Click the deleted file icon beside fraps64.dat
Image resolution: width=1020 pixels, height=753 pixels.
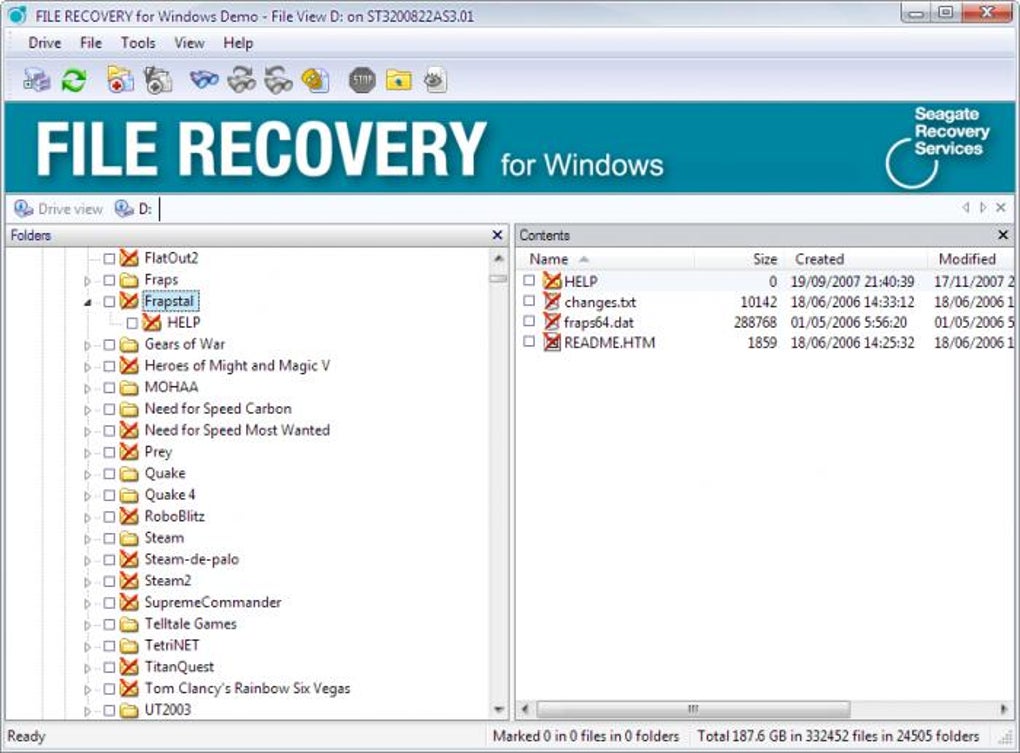coord(552,322)
